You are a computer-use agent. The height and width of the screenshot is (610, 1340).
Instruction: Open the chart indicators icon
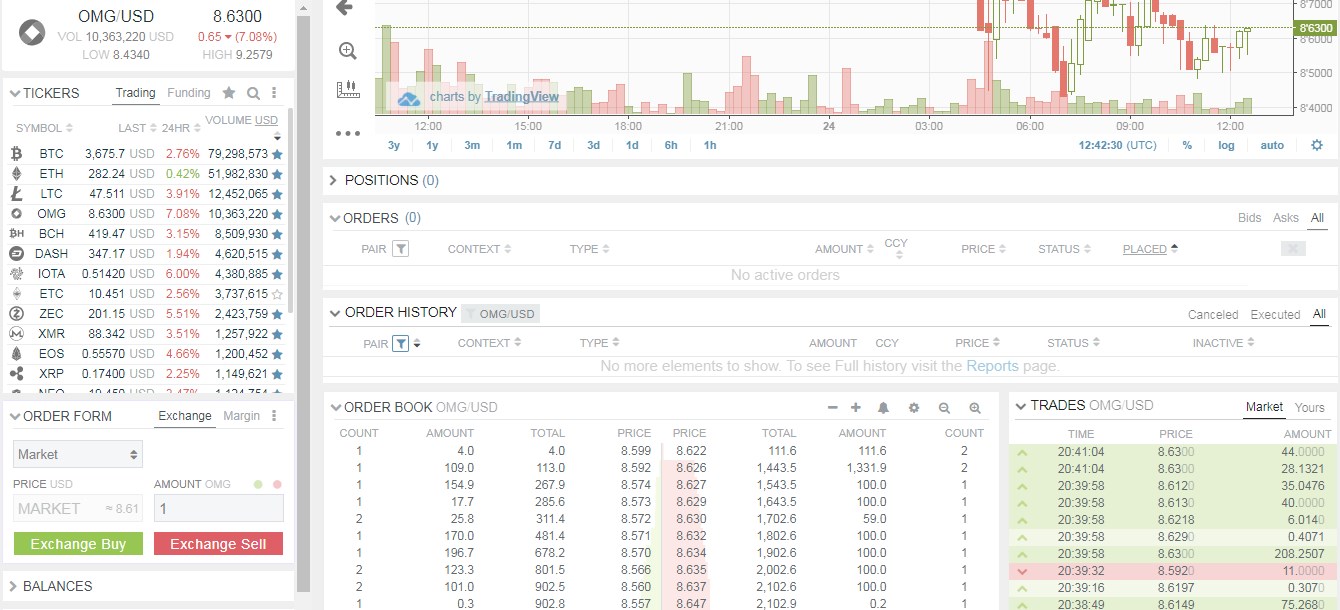348,88
